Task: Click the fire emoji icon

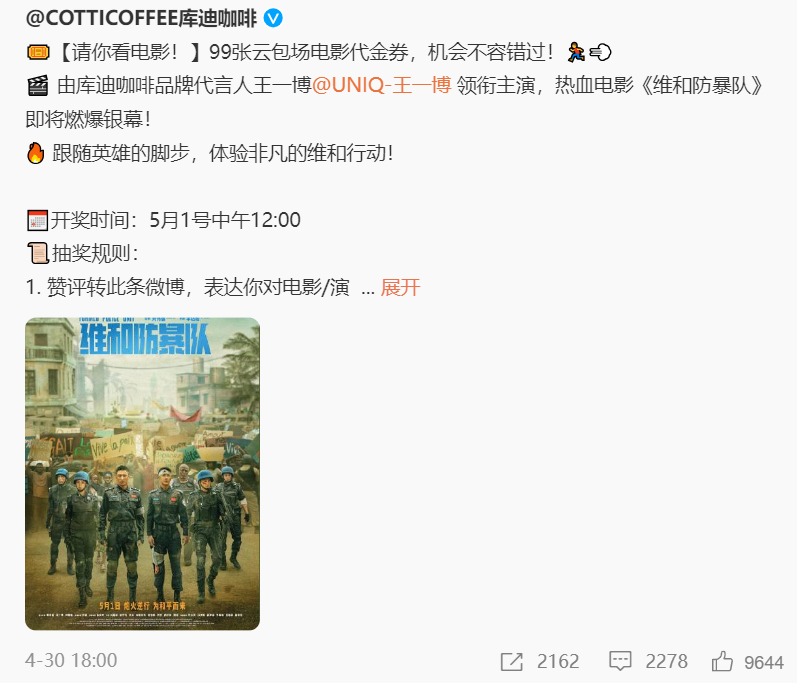Action: (36, 153)
